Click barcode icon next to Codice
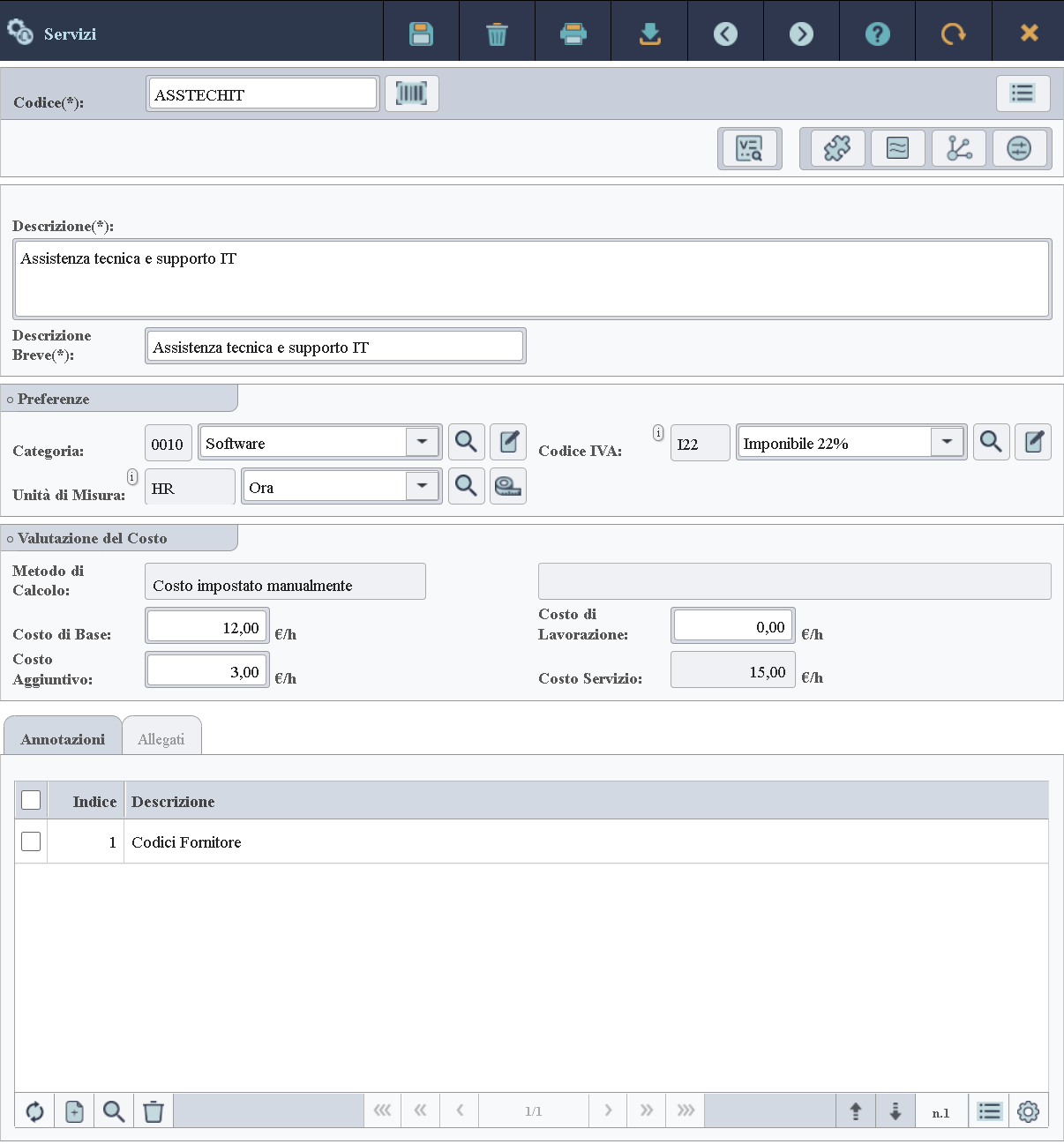The width and height of the screenshot is (1064, 1144). pos(411,93)
